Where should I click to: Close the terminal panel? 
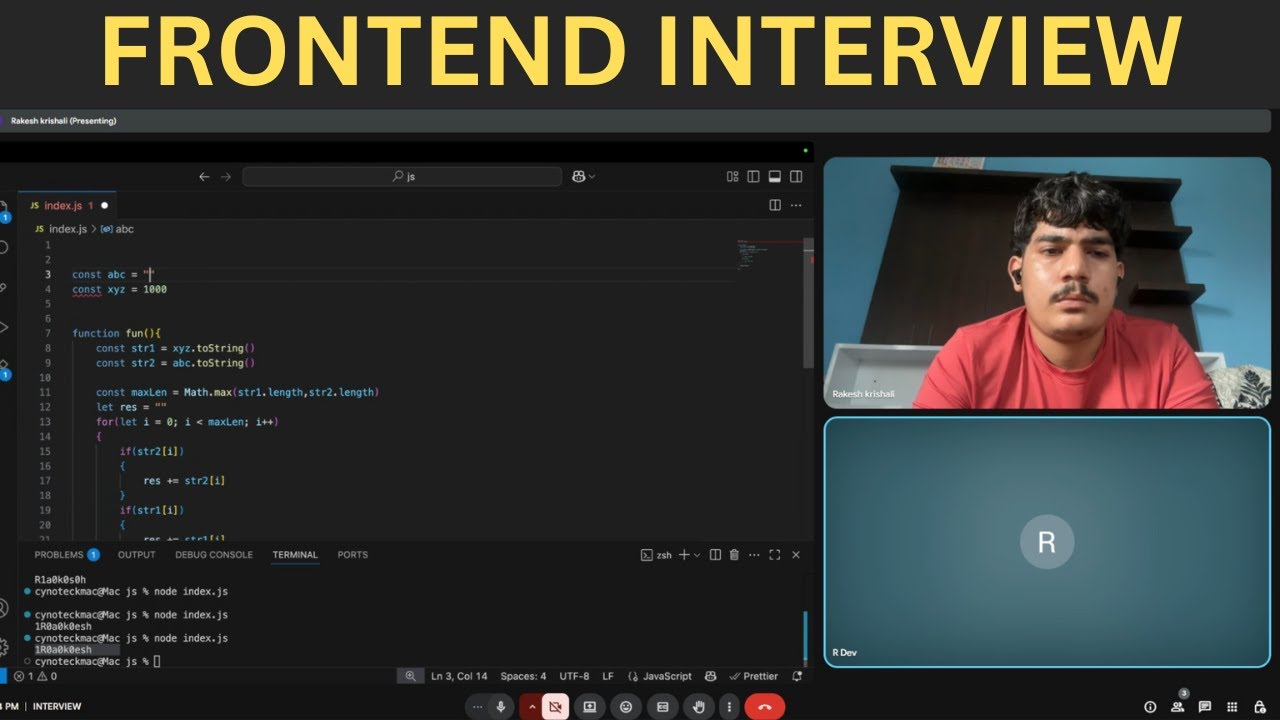coord(796,554)
